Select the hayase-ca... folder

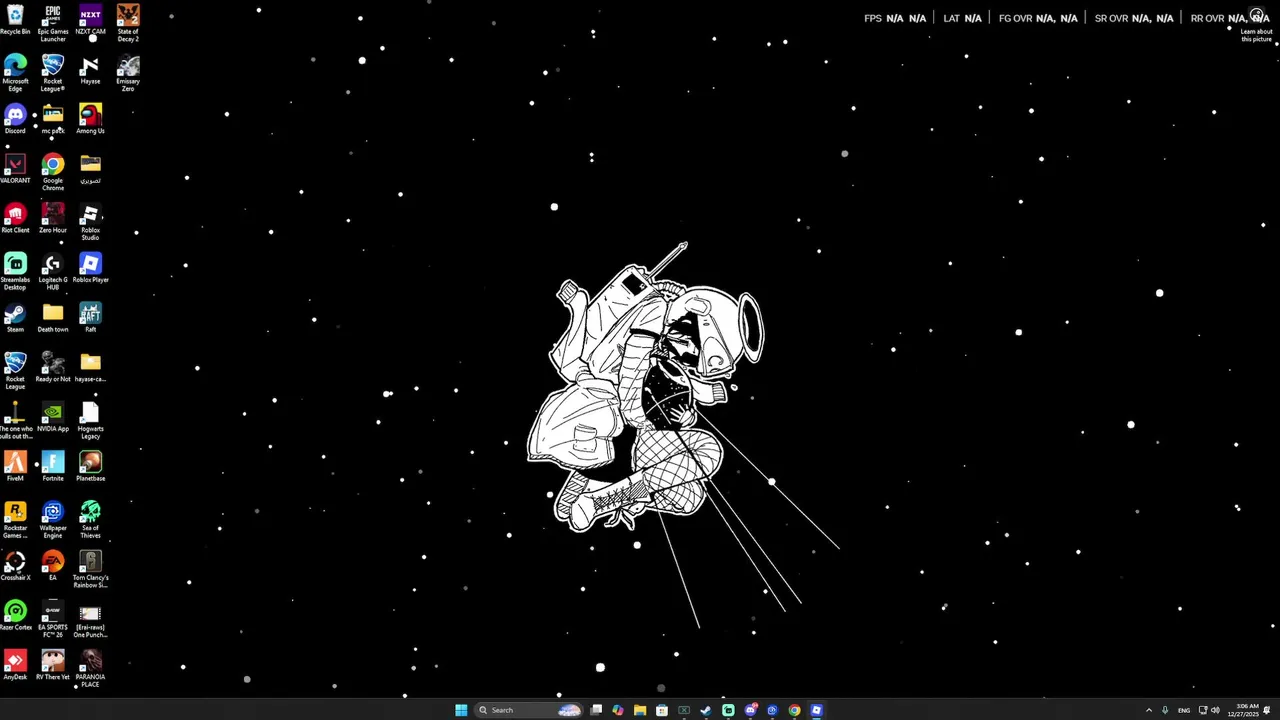(90, 367)
